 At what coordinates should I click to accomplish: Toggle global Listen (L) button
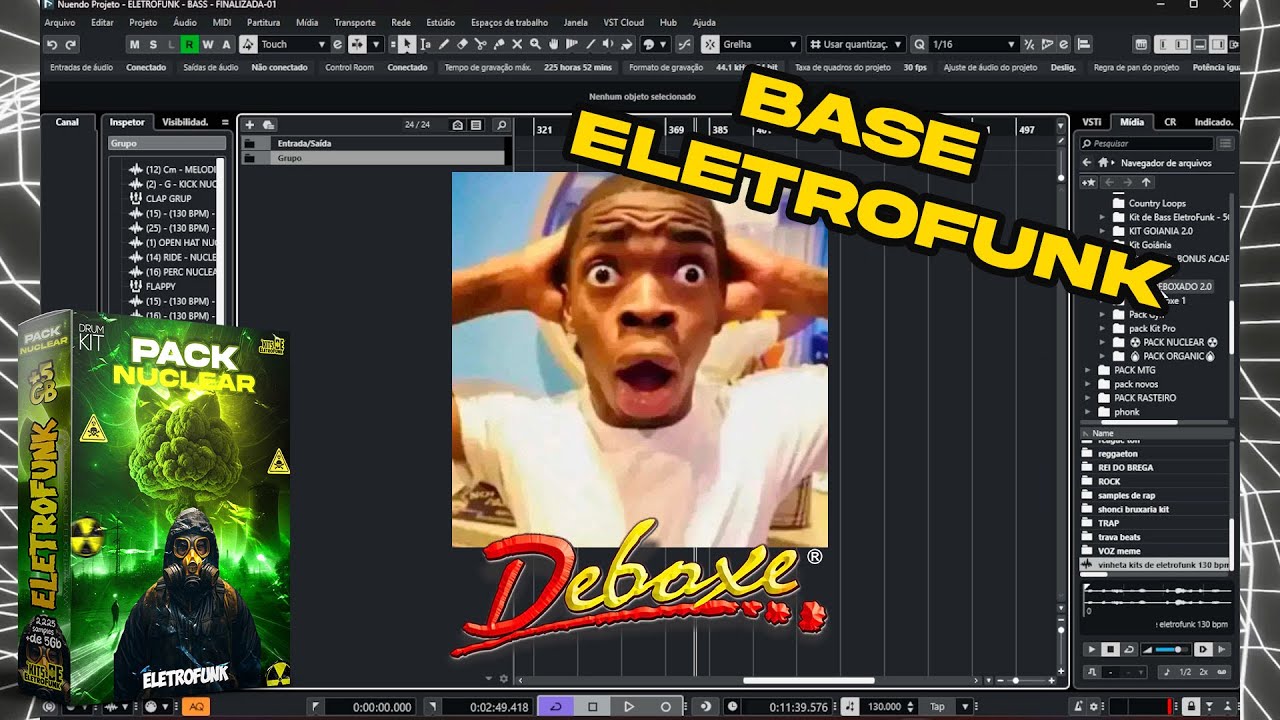pyautogui.click(x=171, y=44)
